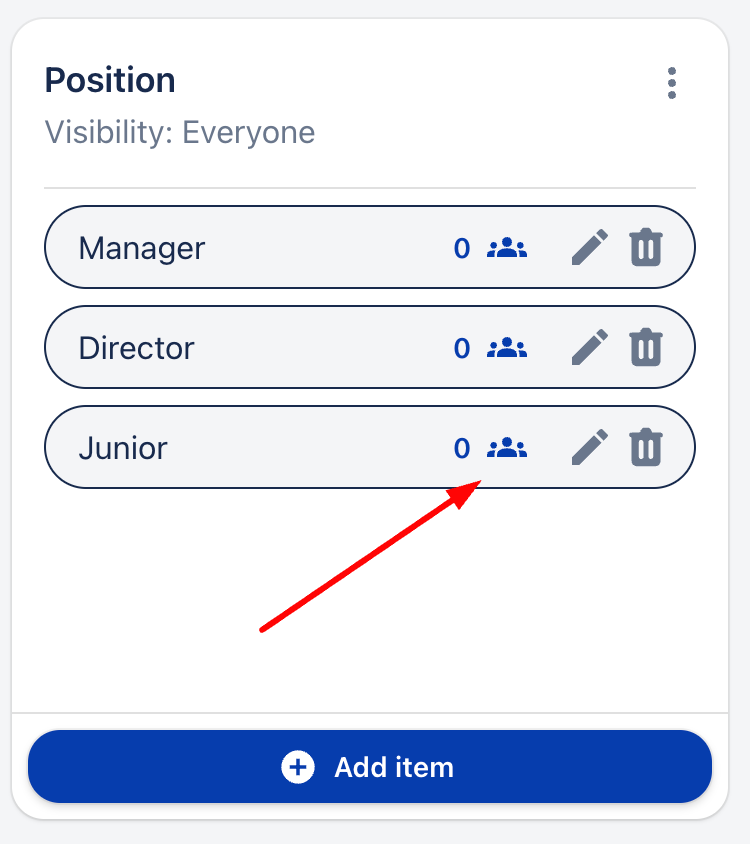
Task: Click the Director member count number
Action: pos(462,348)
